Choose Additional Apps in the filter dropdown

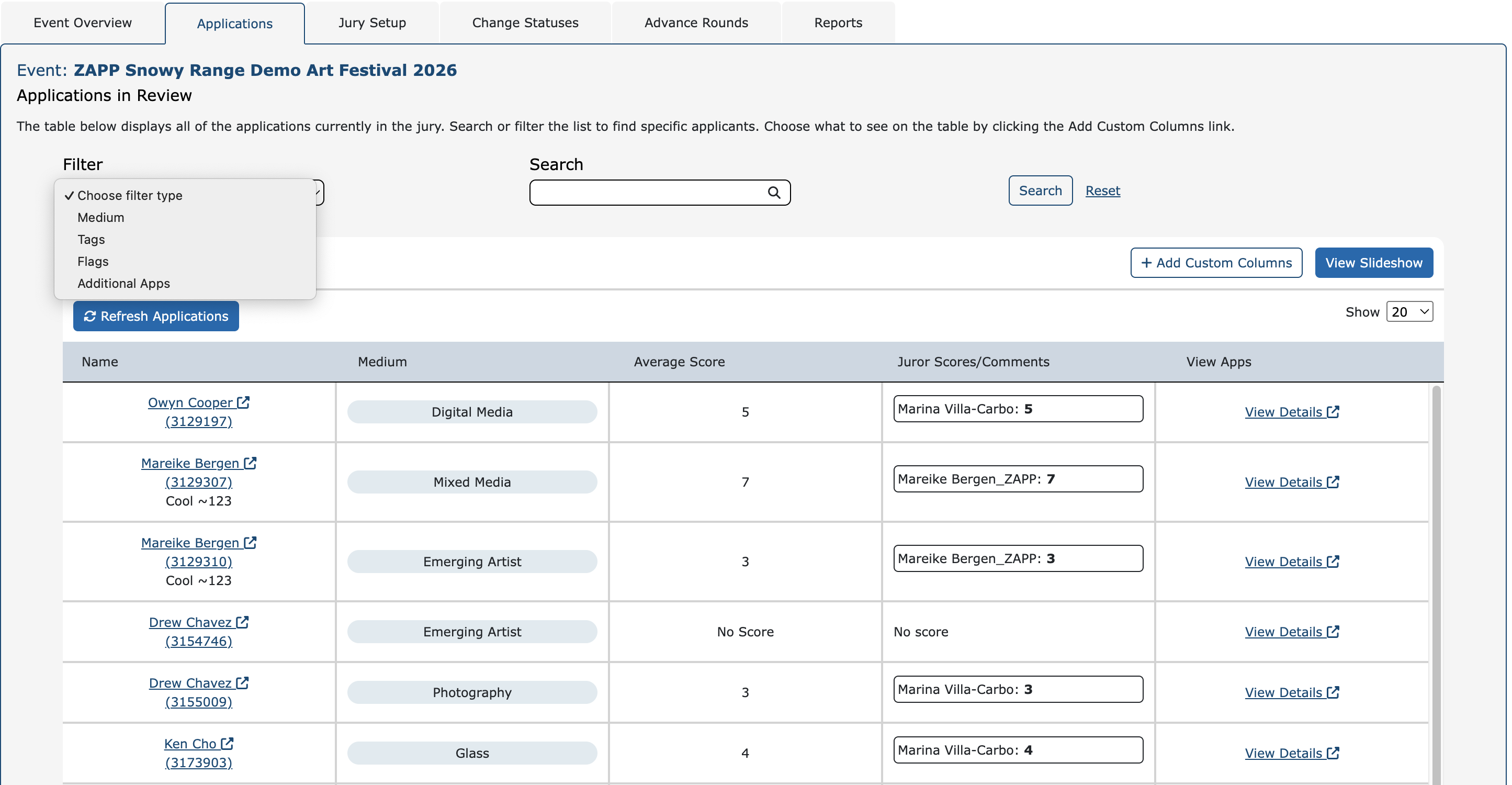(x=185, y=283)
